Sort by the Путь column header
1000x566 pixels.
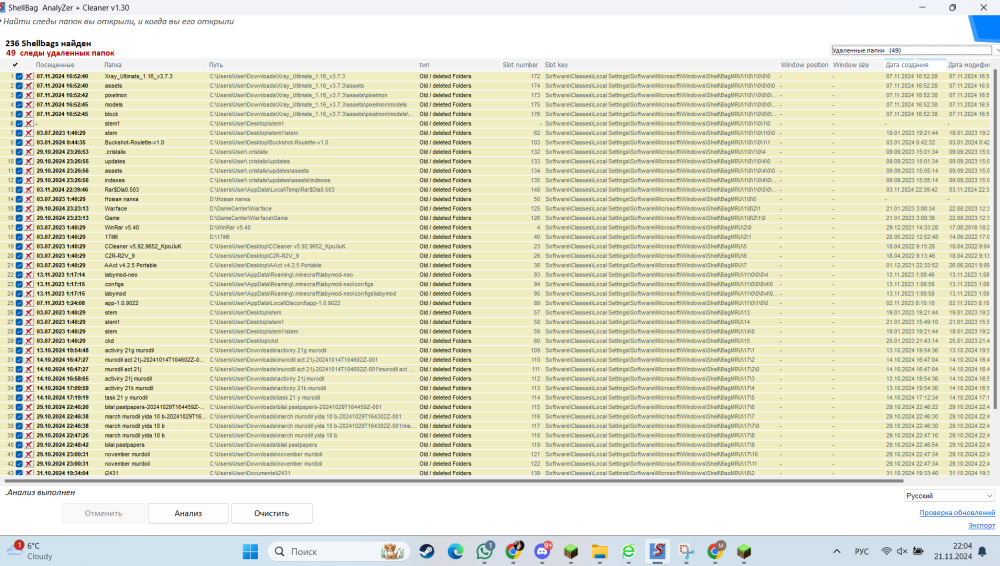pos(216,64)
